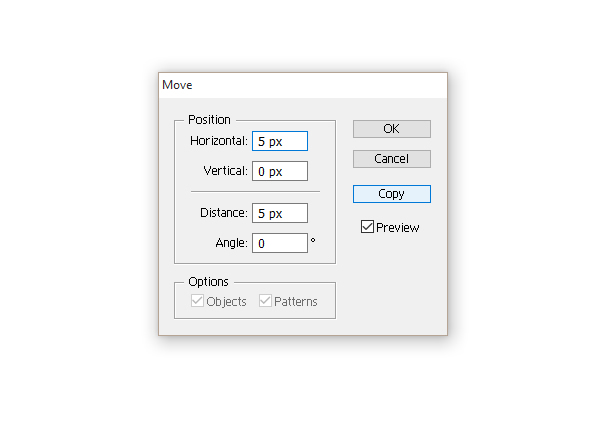Click the "Patterns" label text
Viewport: 600px width, 428px height.
click(x=295, y=302)
